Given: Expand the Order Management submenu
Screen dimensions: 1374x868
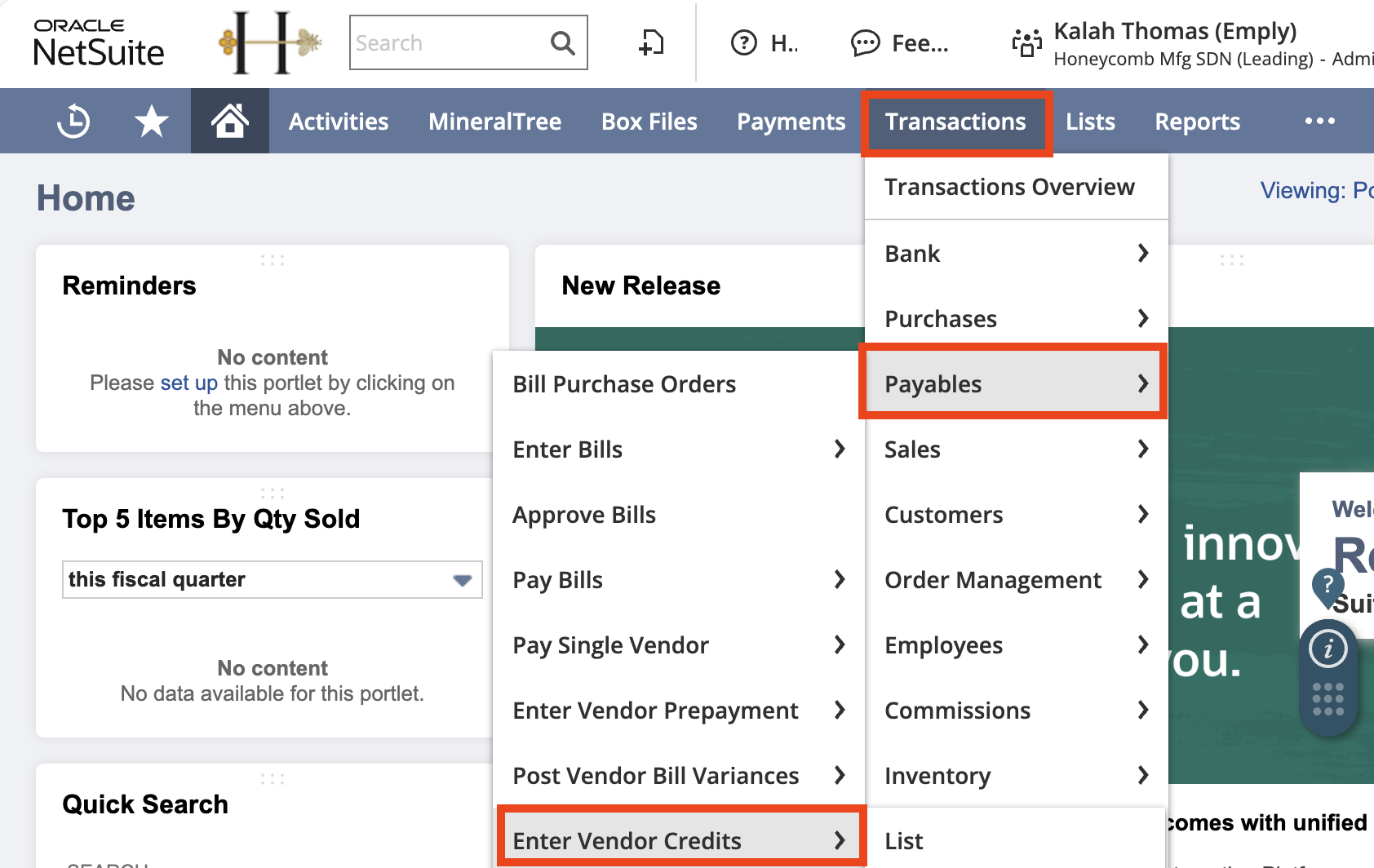Looking at the screenshot, I should click(1017, 579).
